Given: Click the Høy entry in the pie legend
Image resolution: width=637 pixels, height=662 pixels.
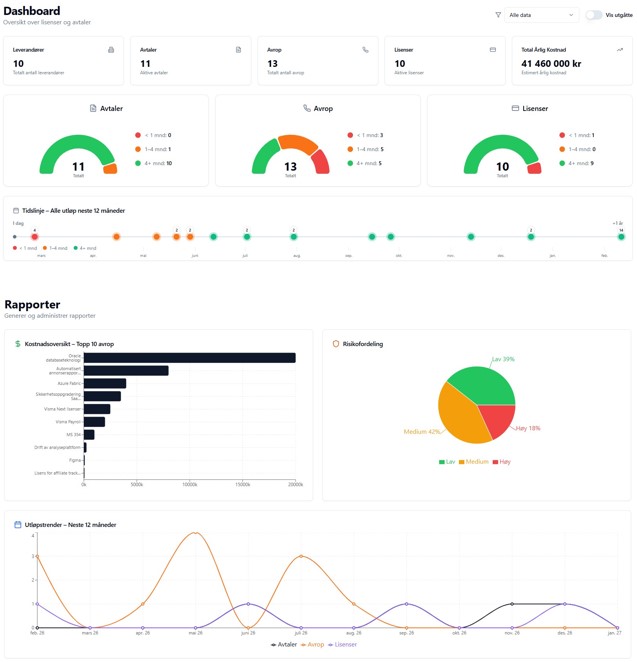Looking at the screenshot, I should (x=503, y=462).
